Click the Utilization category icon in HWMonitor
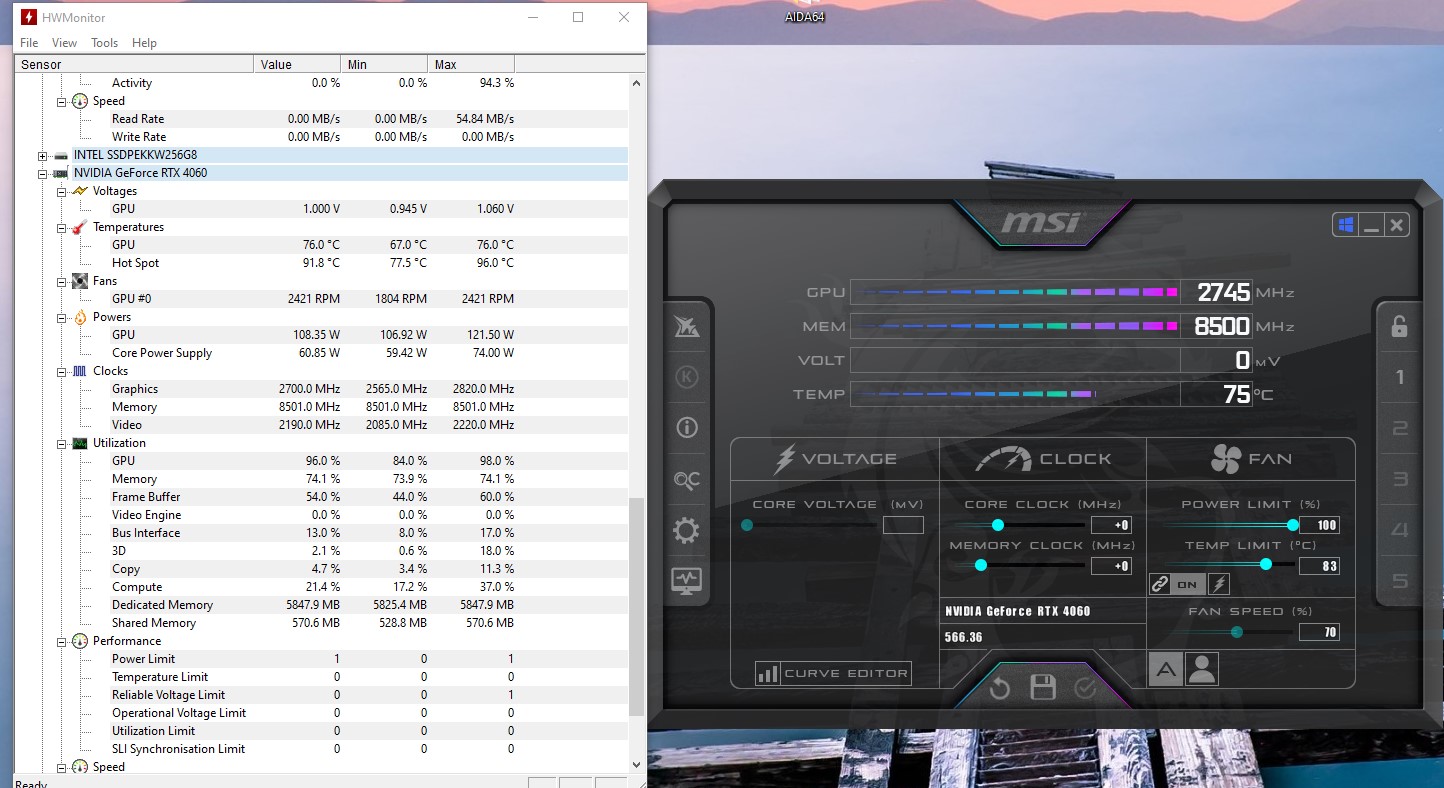The height and width of the screenshot is (788, 1444). pyautogui.click(x=80, y=443)
